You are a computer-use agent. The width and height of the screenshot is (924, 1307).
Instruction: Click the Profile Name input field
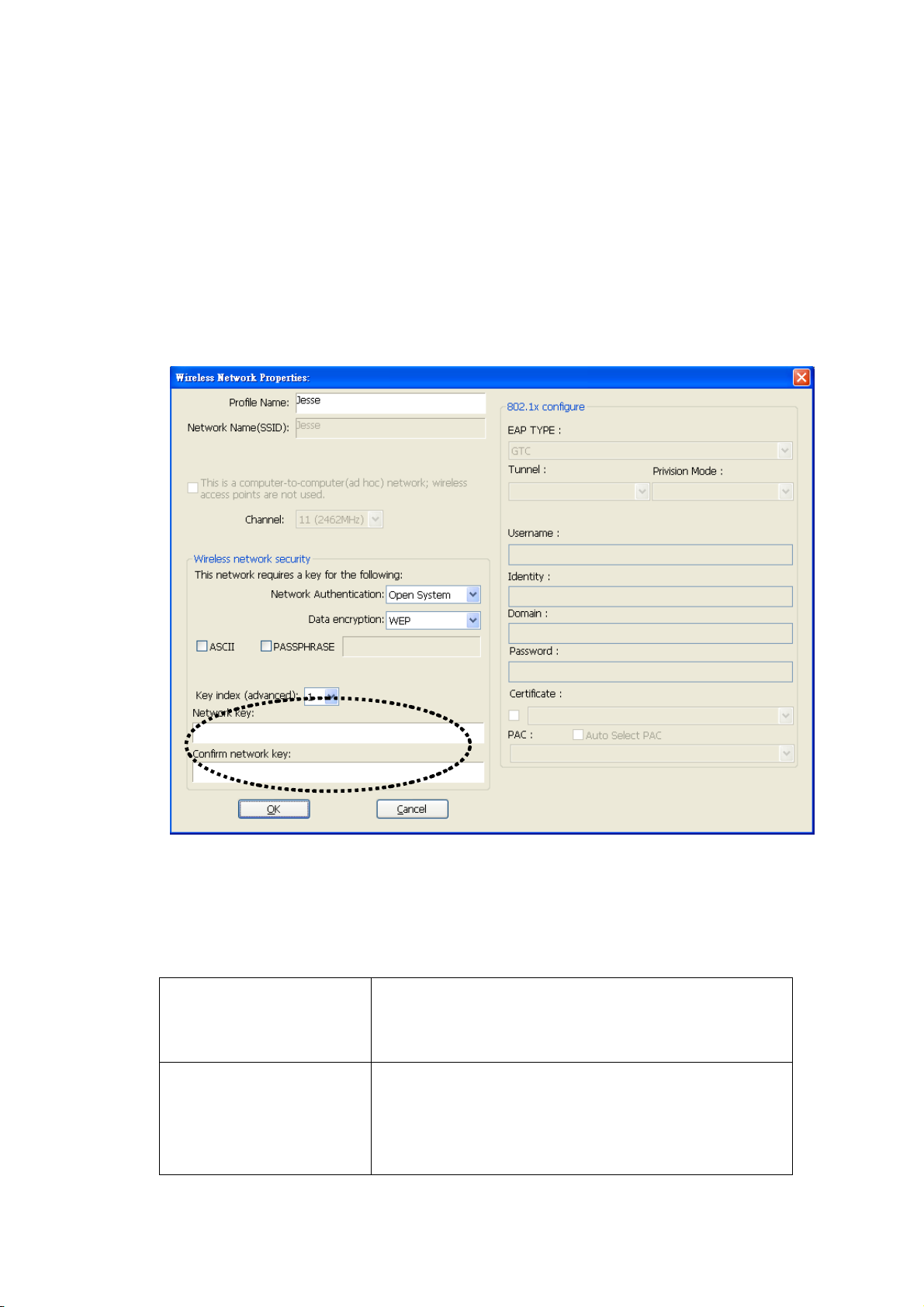click(x=390, y=403)
